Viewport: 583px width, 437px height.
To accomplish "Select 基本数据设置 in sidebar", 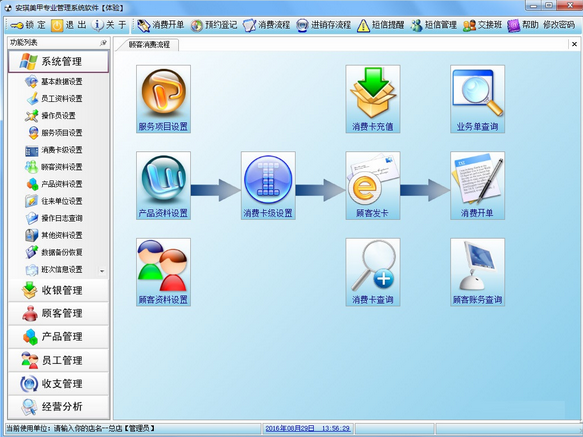I will pyautogui.click(x=54, y=81).
